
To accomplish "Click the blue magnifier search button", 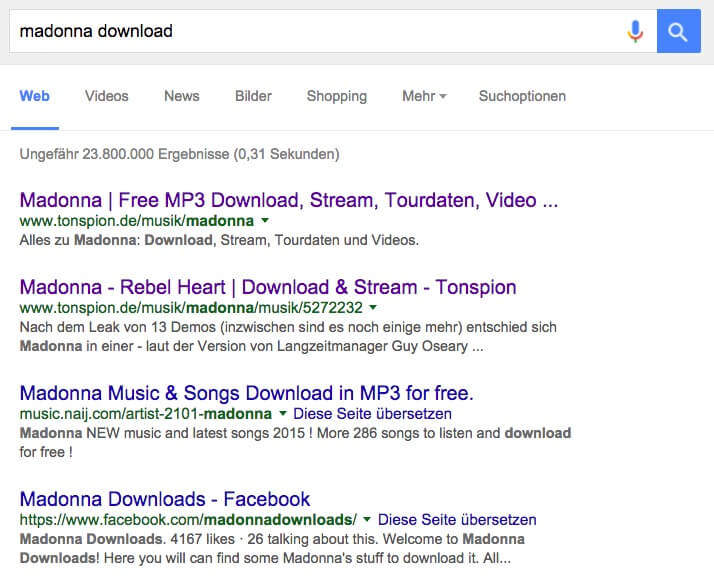I will [678, 31].
